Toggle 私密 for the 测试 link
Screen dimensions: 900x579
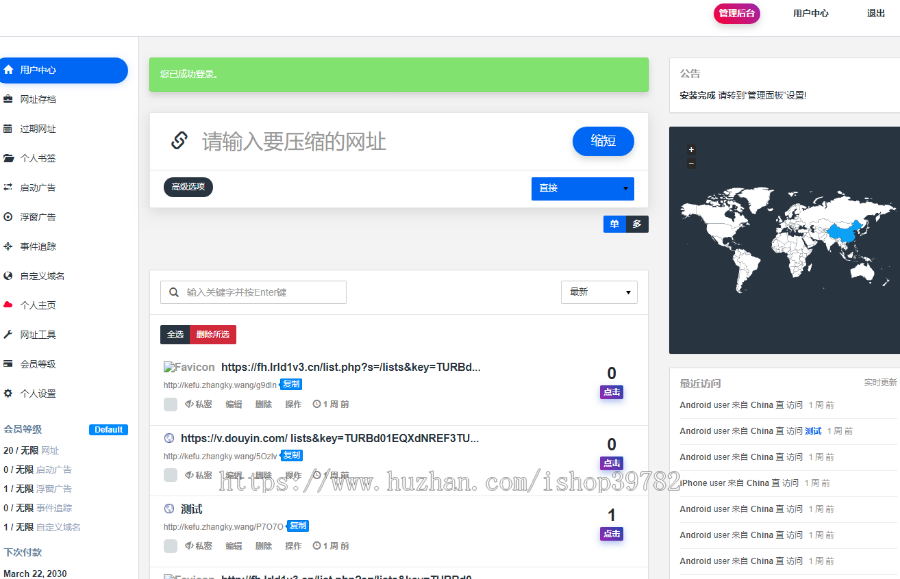(x=199, y=546)
